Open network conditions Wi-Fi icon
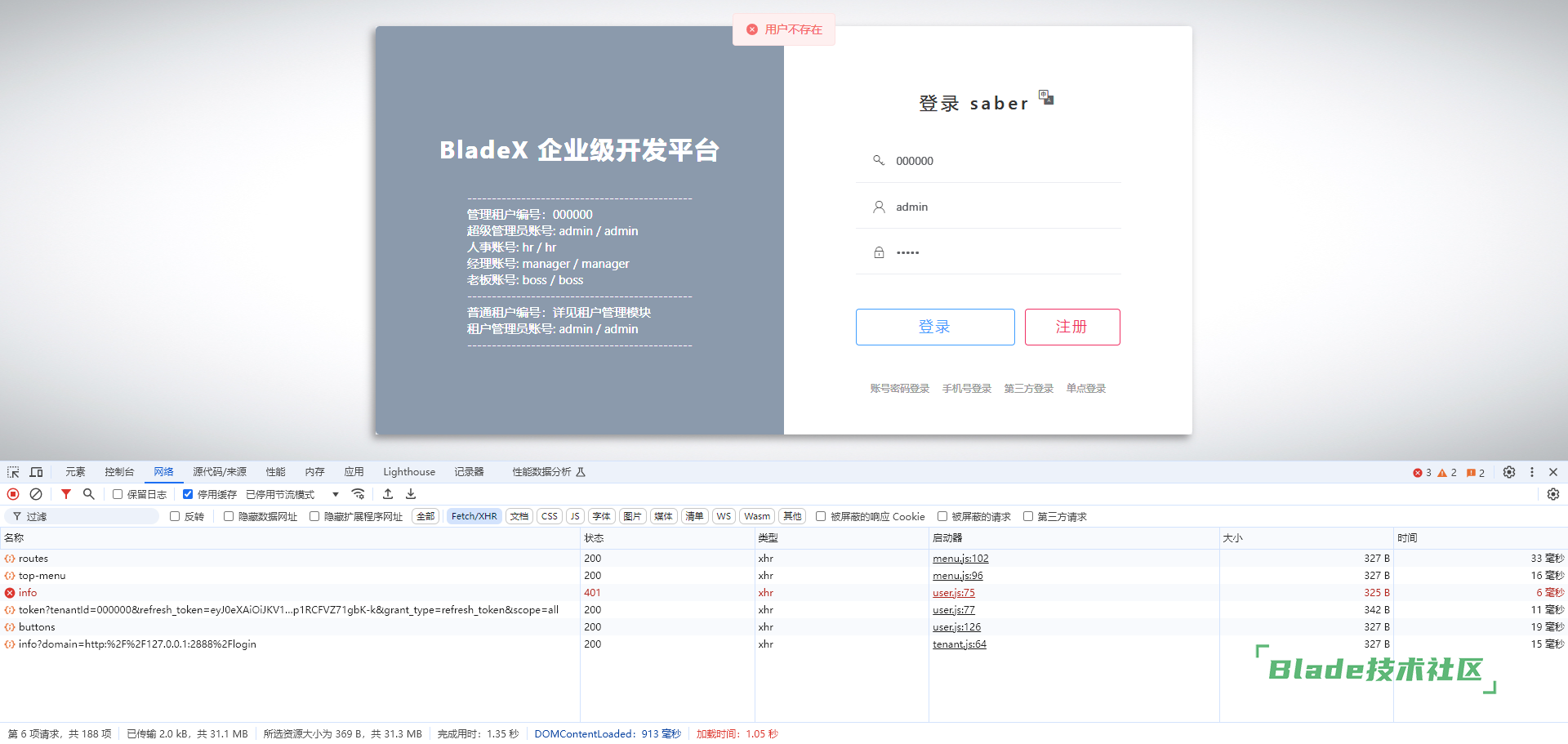The height and width of the screenshot is (744, 1568). click(x=358, y=494)
